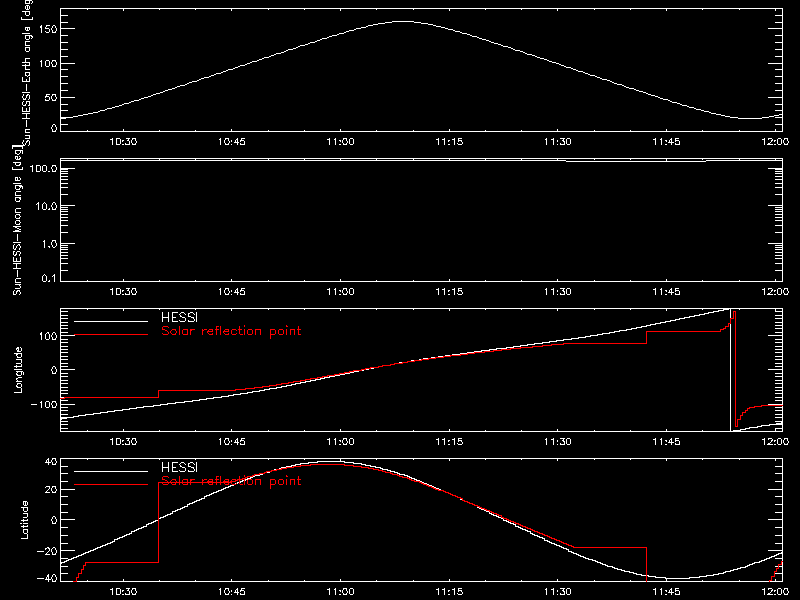This screenshot has height=600, width=800.
Task: Click '150' tick on Earth angle axis
Action: tap(48, 30)
